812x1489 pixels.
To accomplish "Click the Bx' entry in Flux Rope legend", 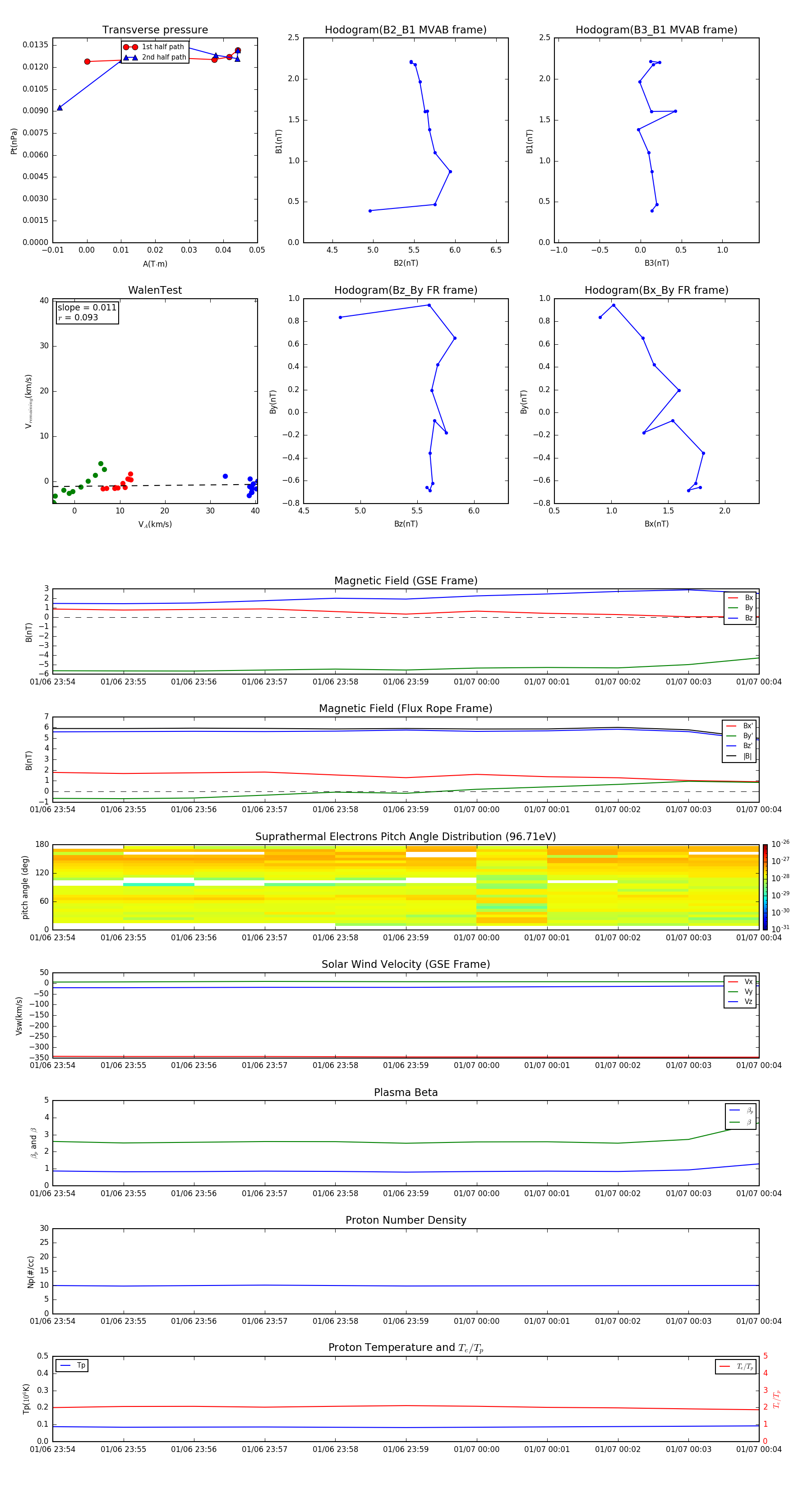I will pyautogui.click(x=739, y=726).
